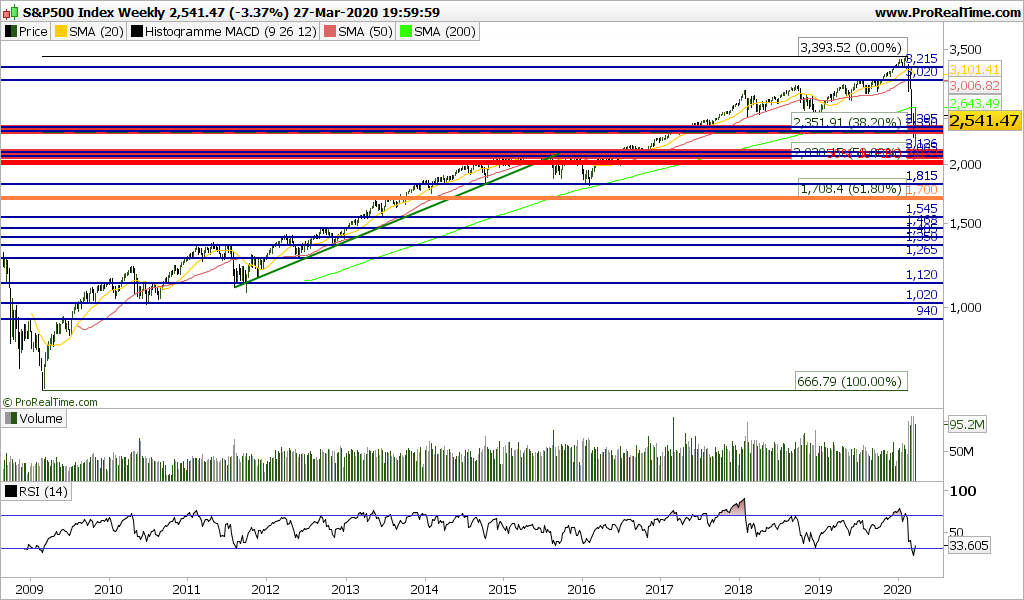Click the red SMA (50) legend color swatch
Screen dimensions: 1024x600
pyautogui.click(x=330, y=31)
